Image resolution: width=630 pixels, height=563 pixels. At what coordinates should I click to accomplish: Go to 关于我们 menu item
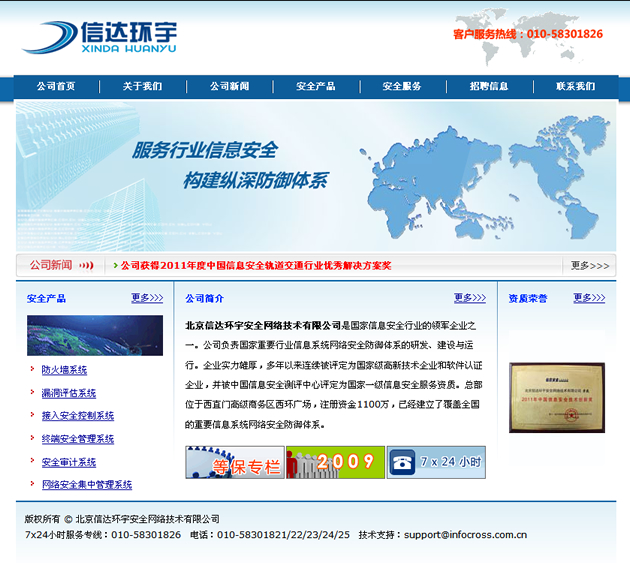click(x=142, y=87)
